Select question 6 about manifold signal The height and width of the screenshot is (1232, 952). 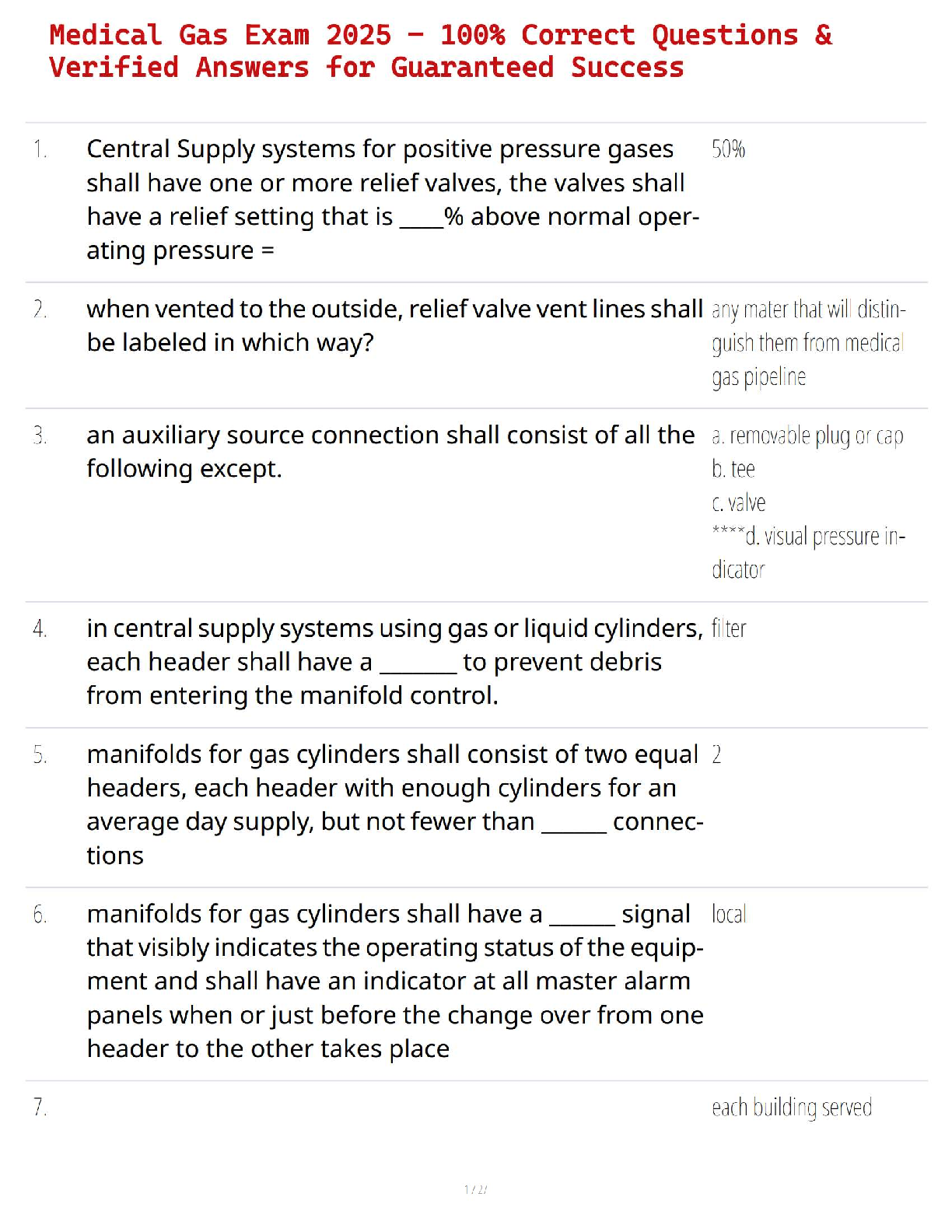[x=395, y=982]
